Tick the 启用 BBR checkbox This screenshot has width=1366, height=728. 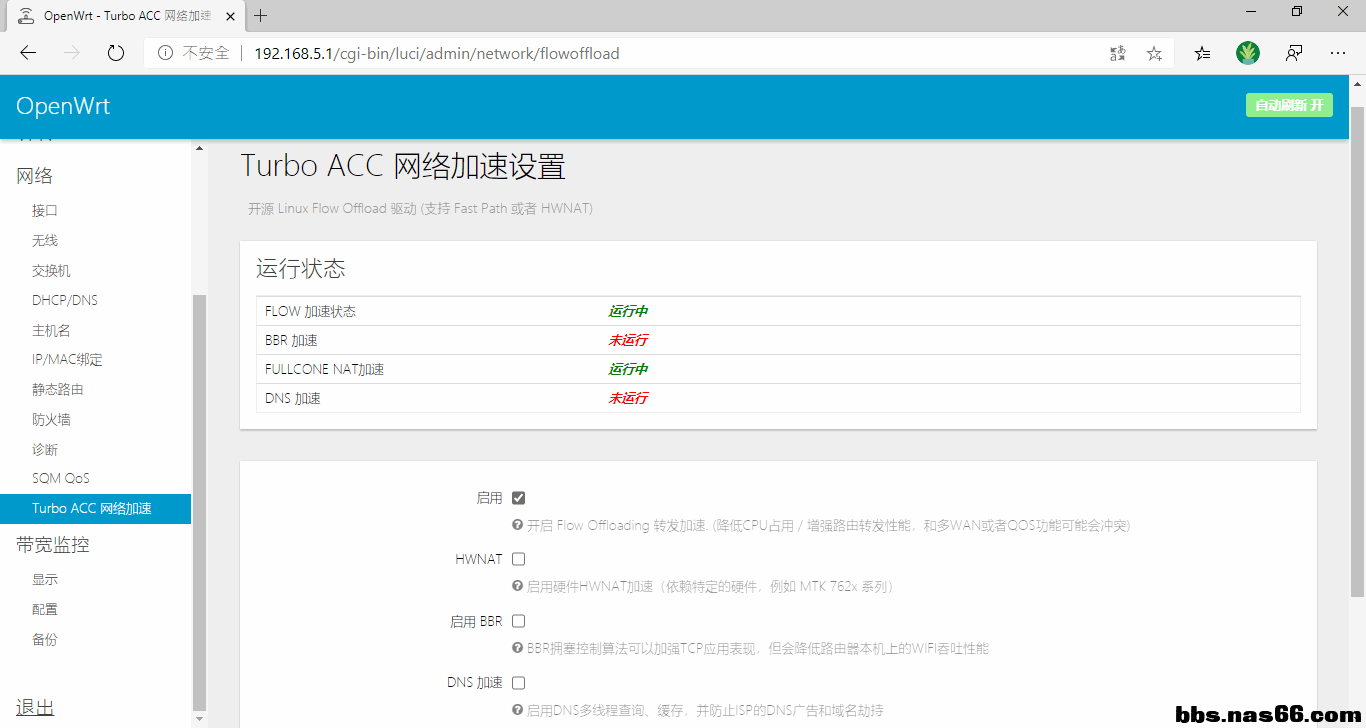518,621
